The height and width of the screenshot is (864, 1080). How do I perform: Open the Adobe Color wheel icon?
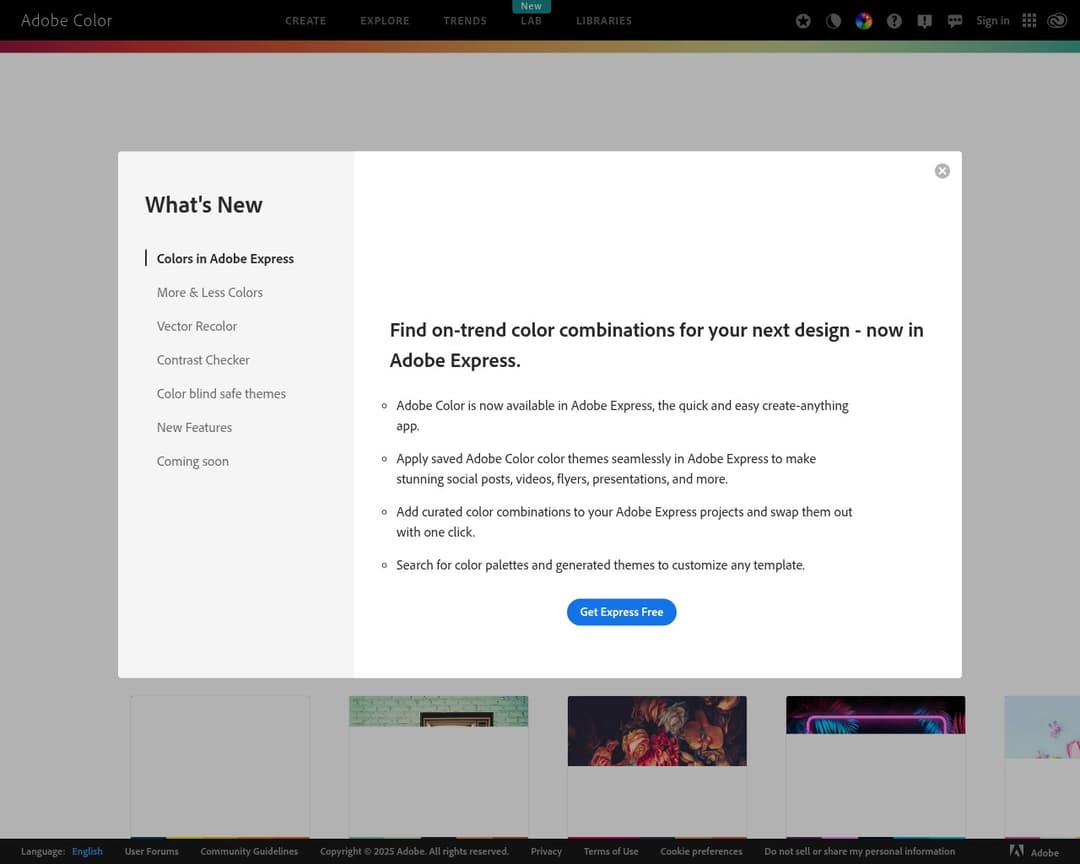click(863, 20)
